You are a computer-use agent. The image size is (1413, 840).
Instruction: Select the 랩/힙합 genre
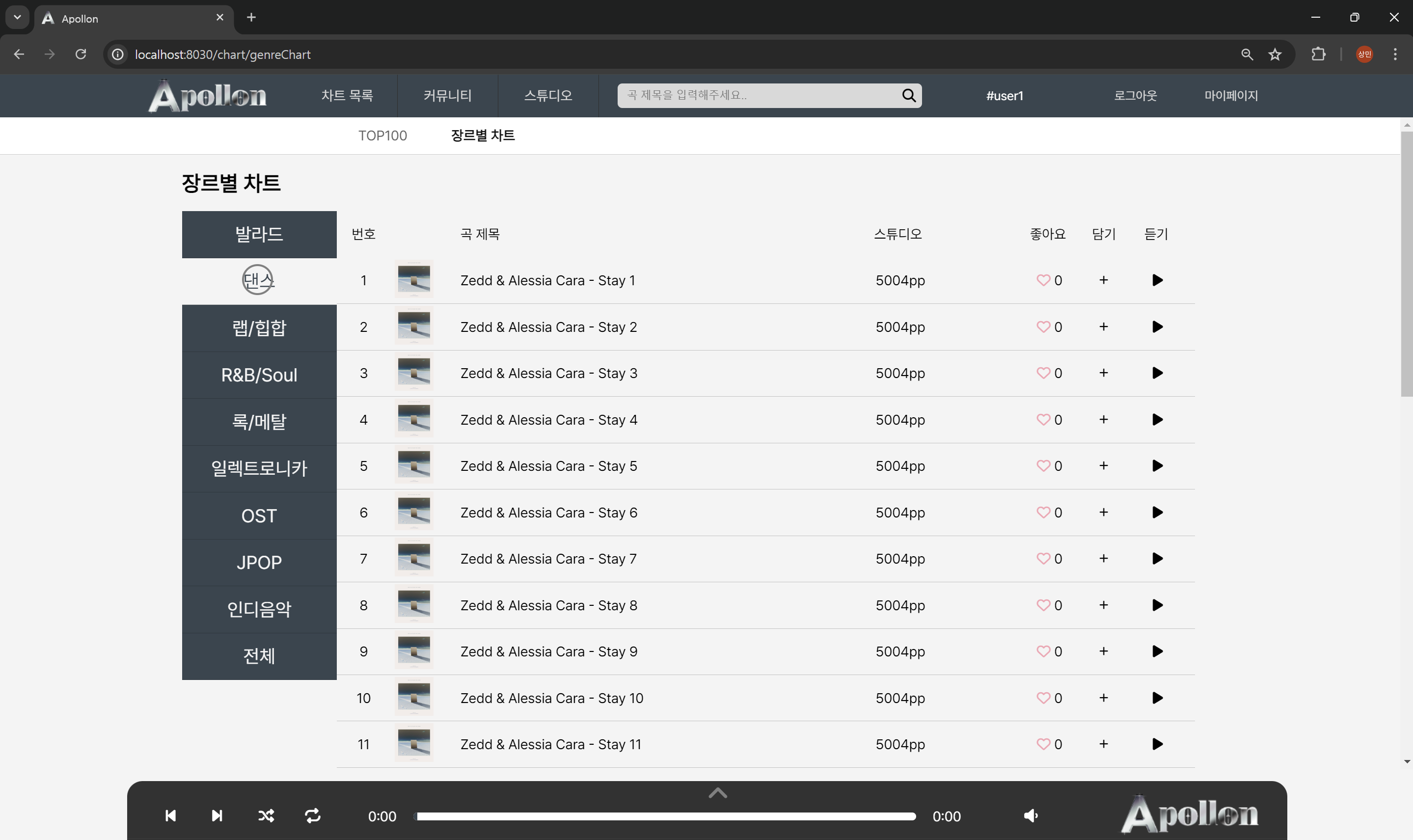259,328
